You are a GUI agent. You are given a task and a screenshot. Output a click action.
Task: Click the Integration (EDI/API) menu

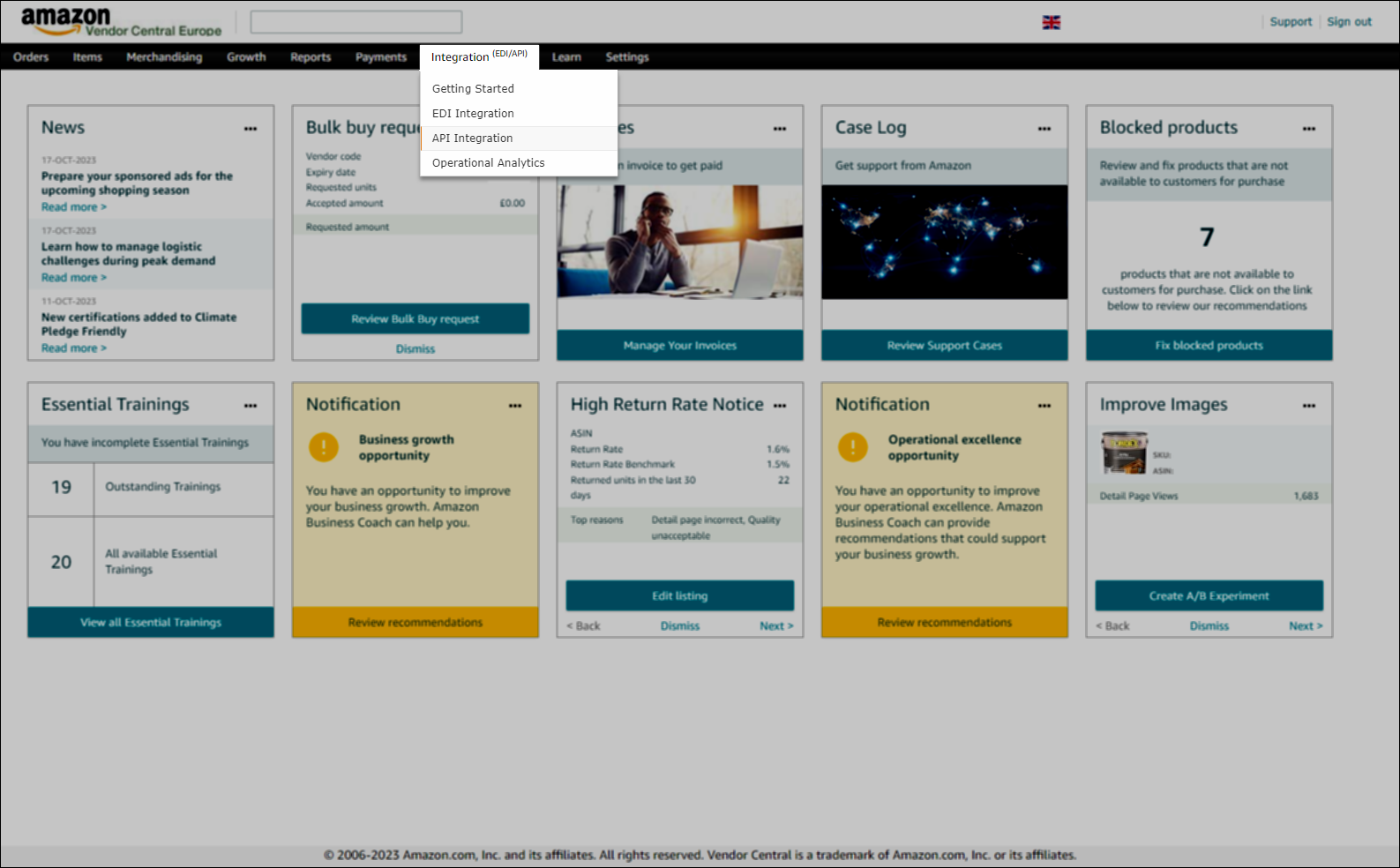tap(479, 56)
